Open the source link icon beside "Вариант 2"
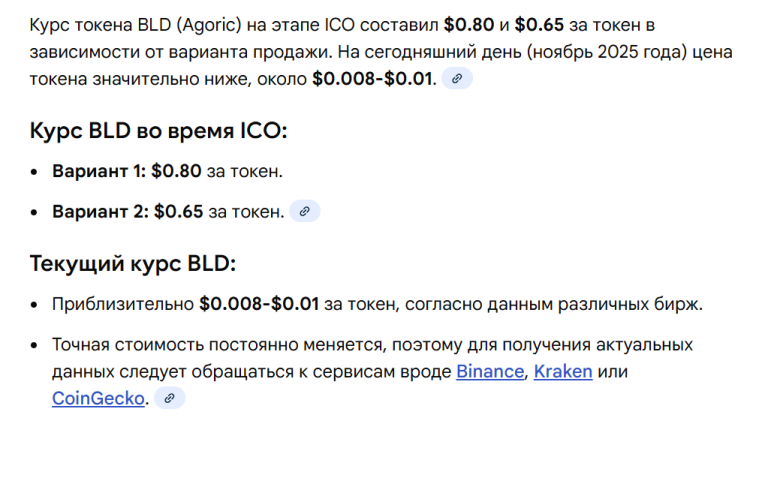Screen dimensions: 768x484 (x=305, y=211)
